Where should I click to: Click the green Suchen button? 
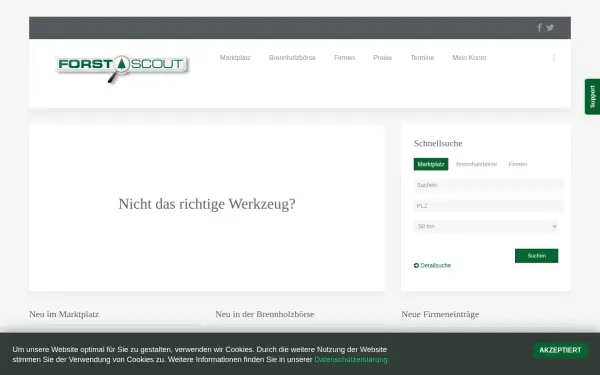[x=536, y=256]
